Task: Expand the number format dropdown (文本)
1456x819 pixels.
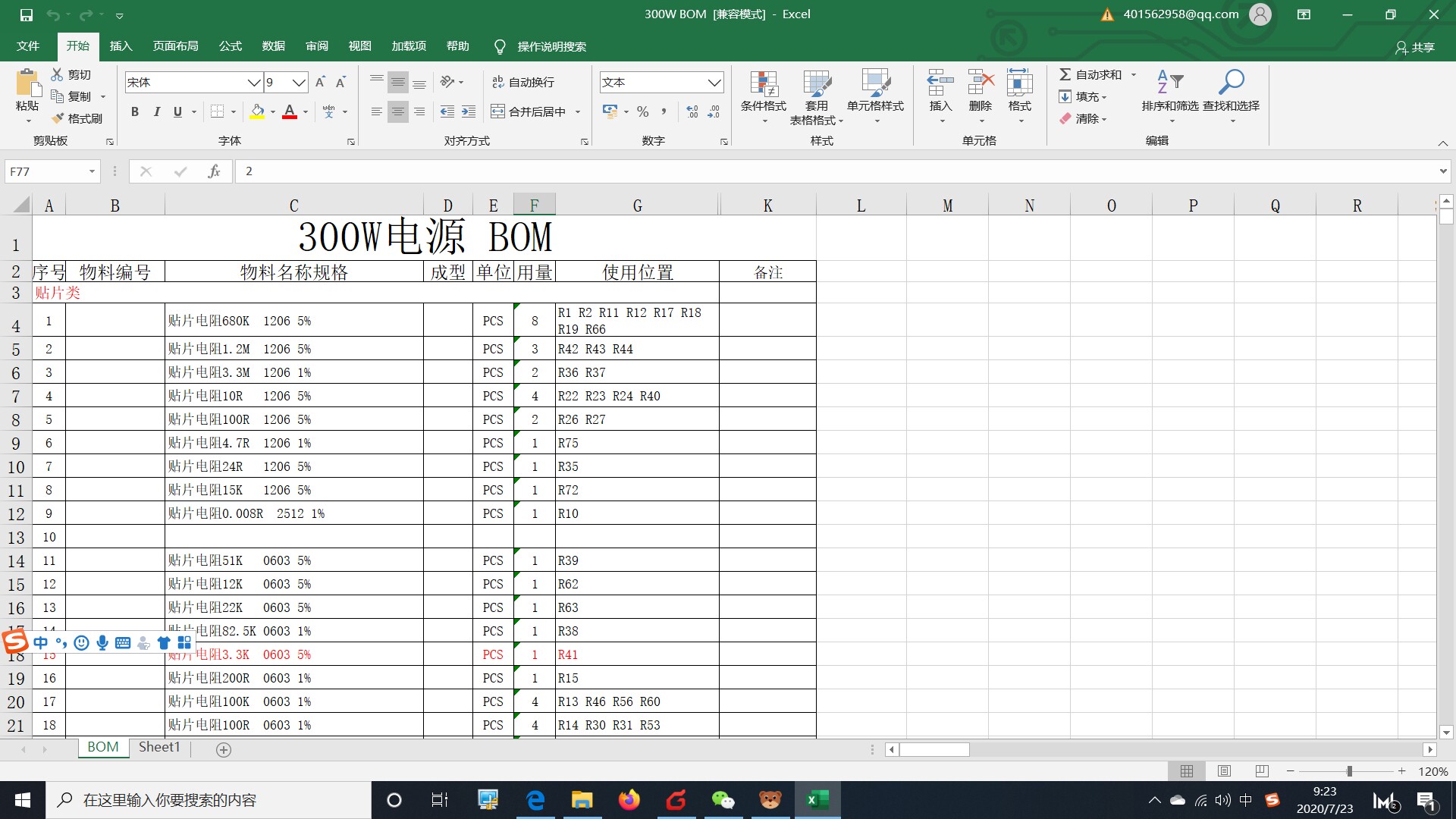Action: pyautogui.click(x=714, y=82)
